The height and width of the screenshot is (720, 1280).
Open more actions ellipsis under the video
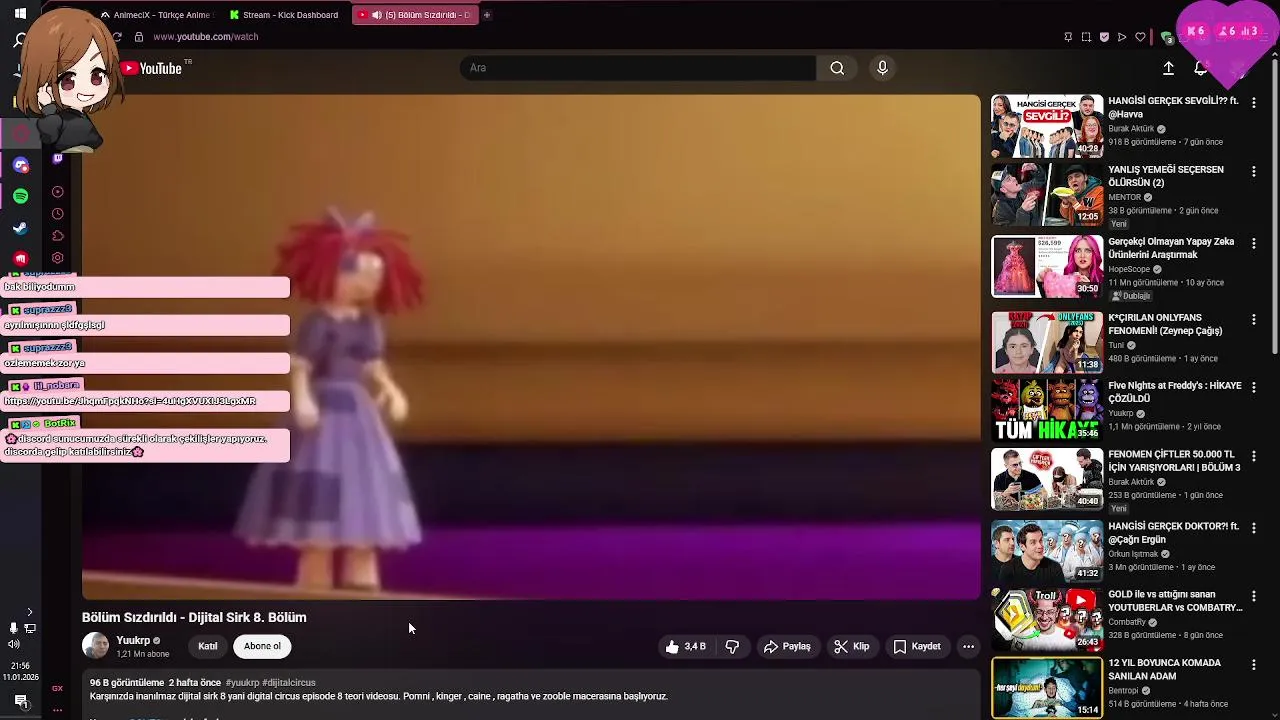point(968,646)
